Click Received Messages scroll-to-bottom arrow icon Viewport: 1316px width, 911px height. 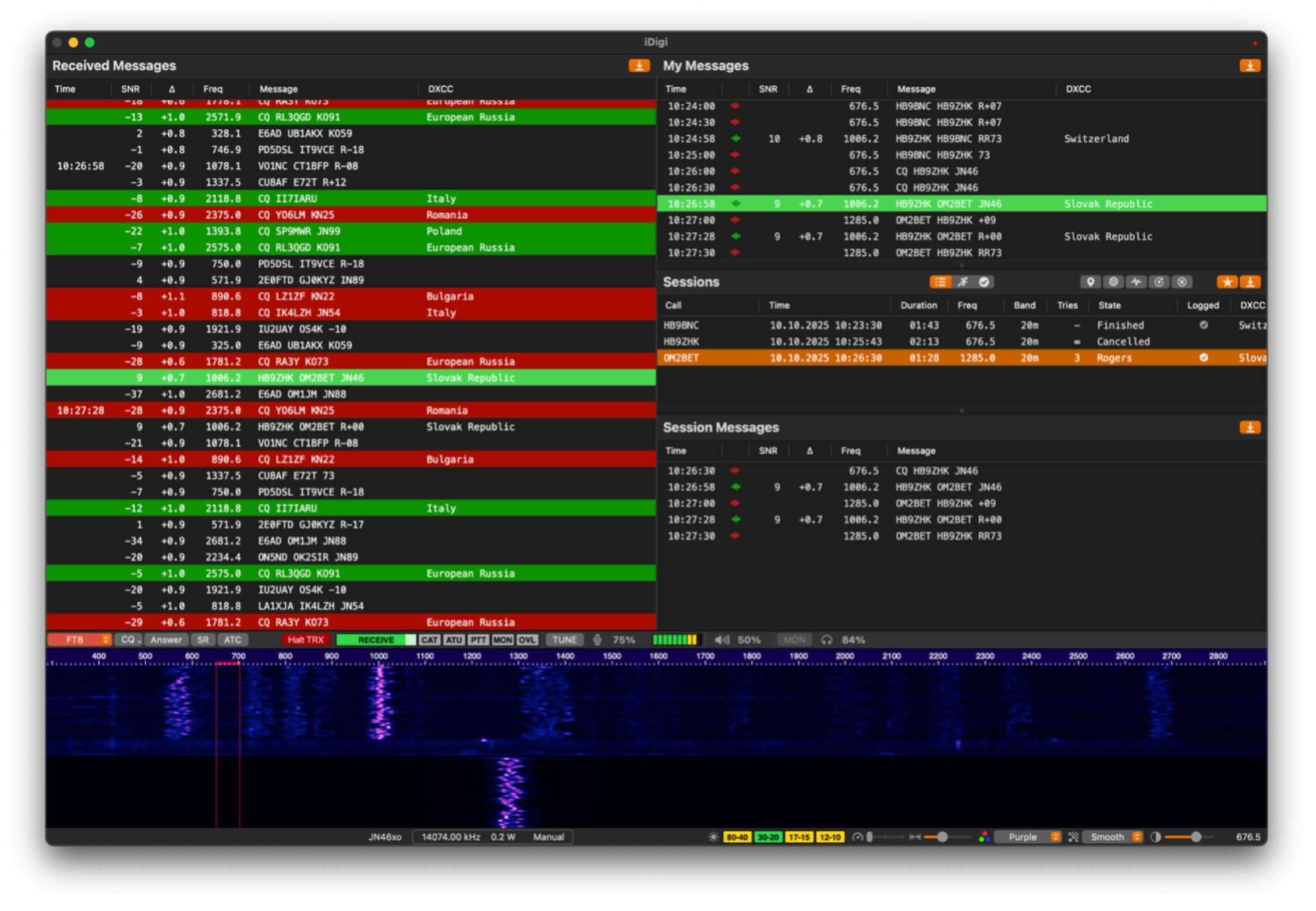click(x=639, y=66)
